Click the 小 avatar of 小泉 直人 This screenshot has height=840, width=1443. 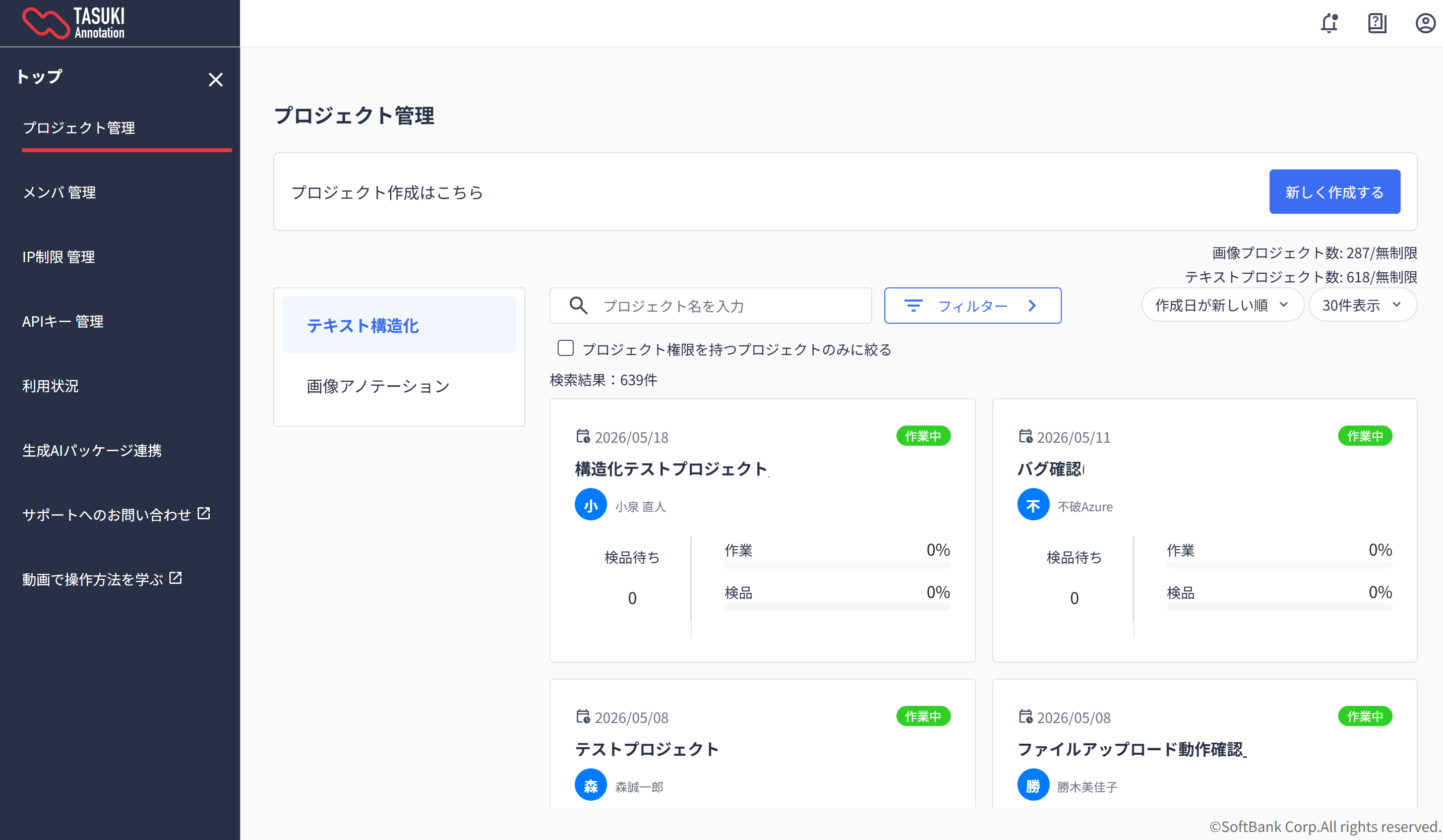point(590,505)
